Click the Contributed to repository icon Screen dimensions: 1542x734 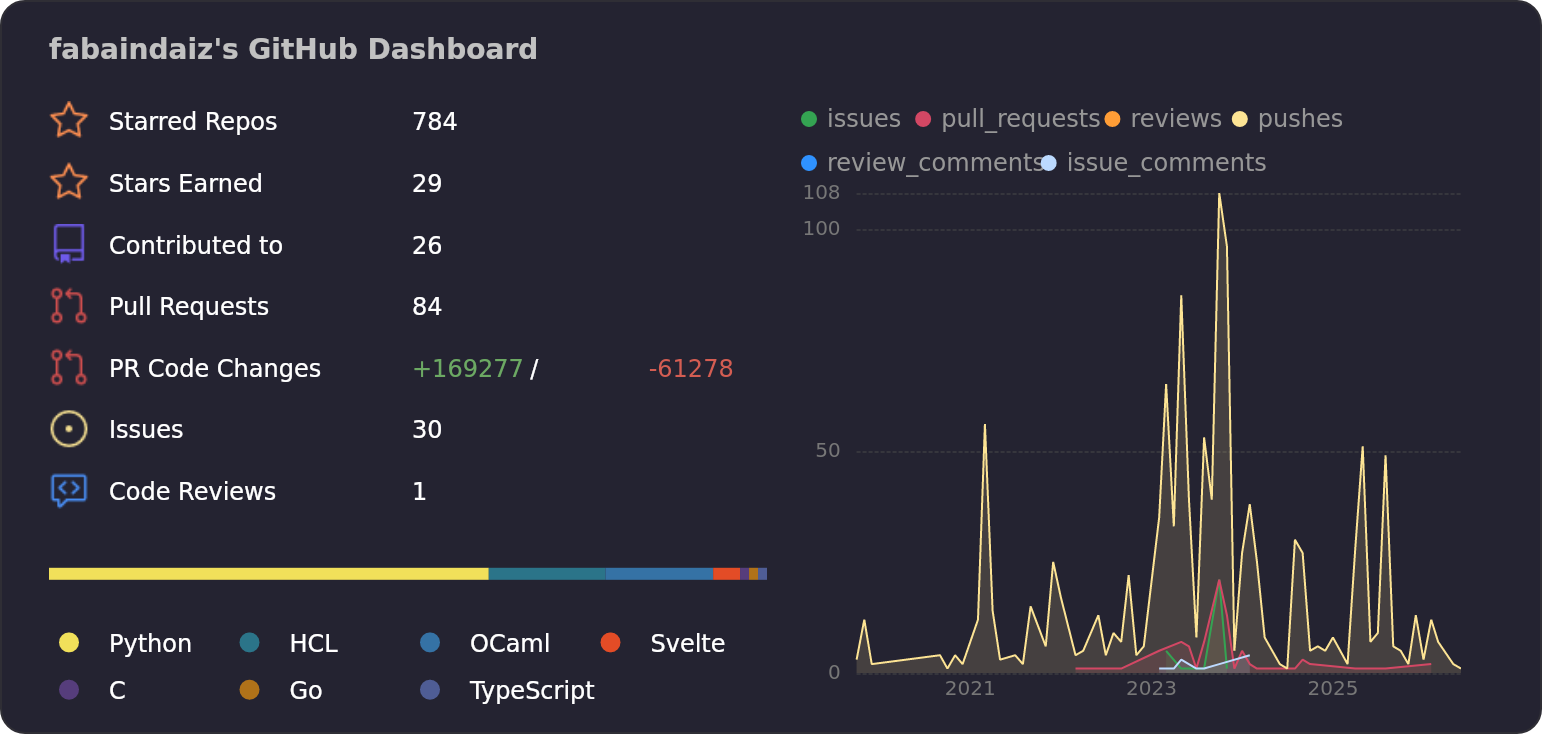click(68, 244)
